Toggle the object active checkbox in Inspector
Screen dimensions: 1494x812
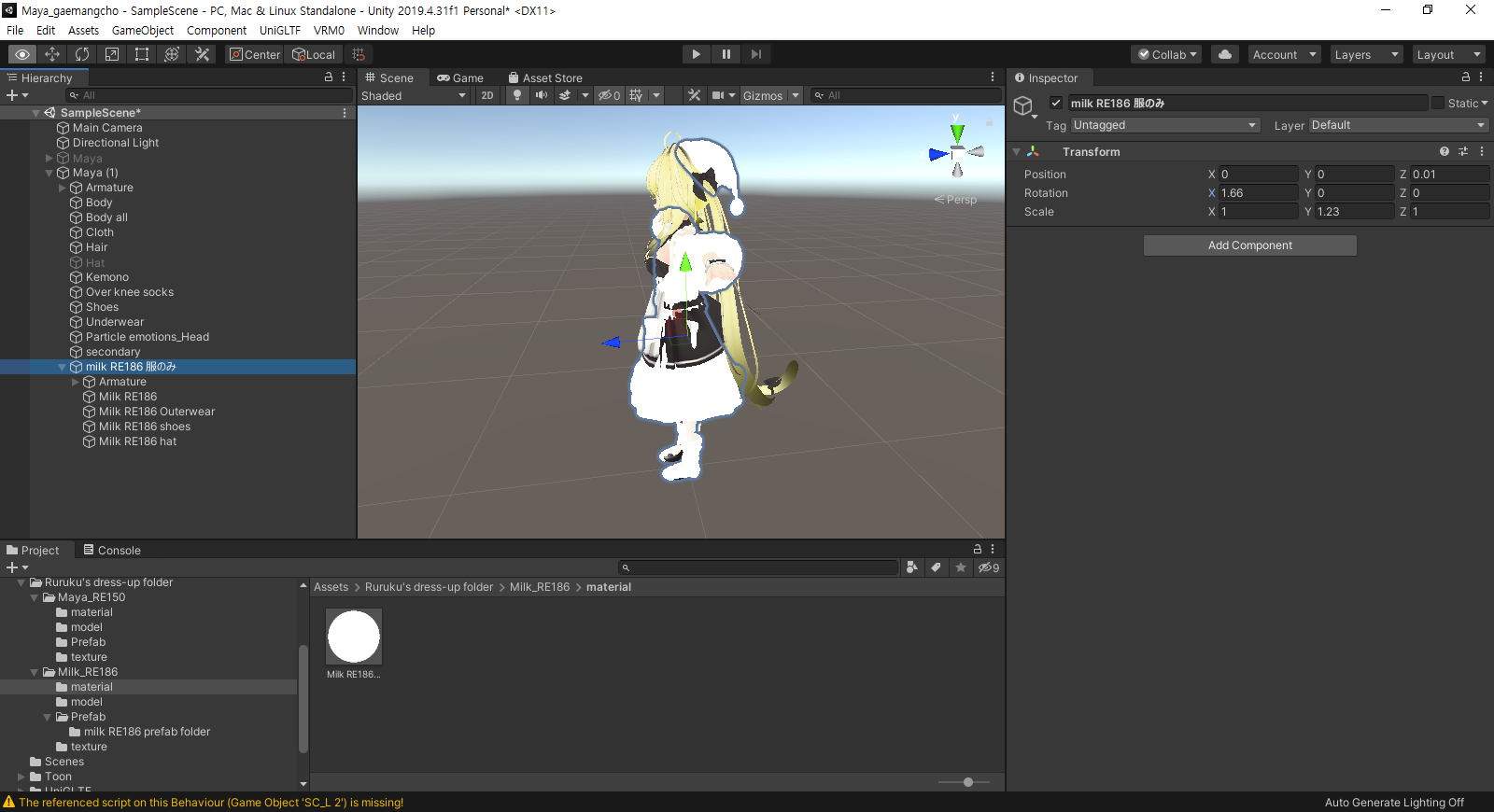click(x=1056, y=103)
